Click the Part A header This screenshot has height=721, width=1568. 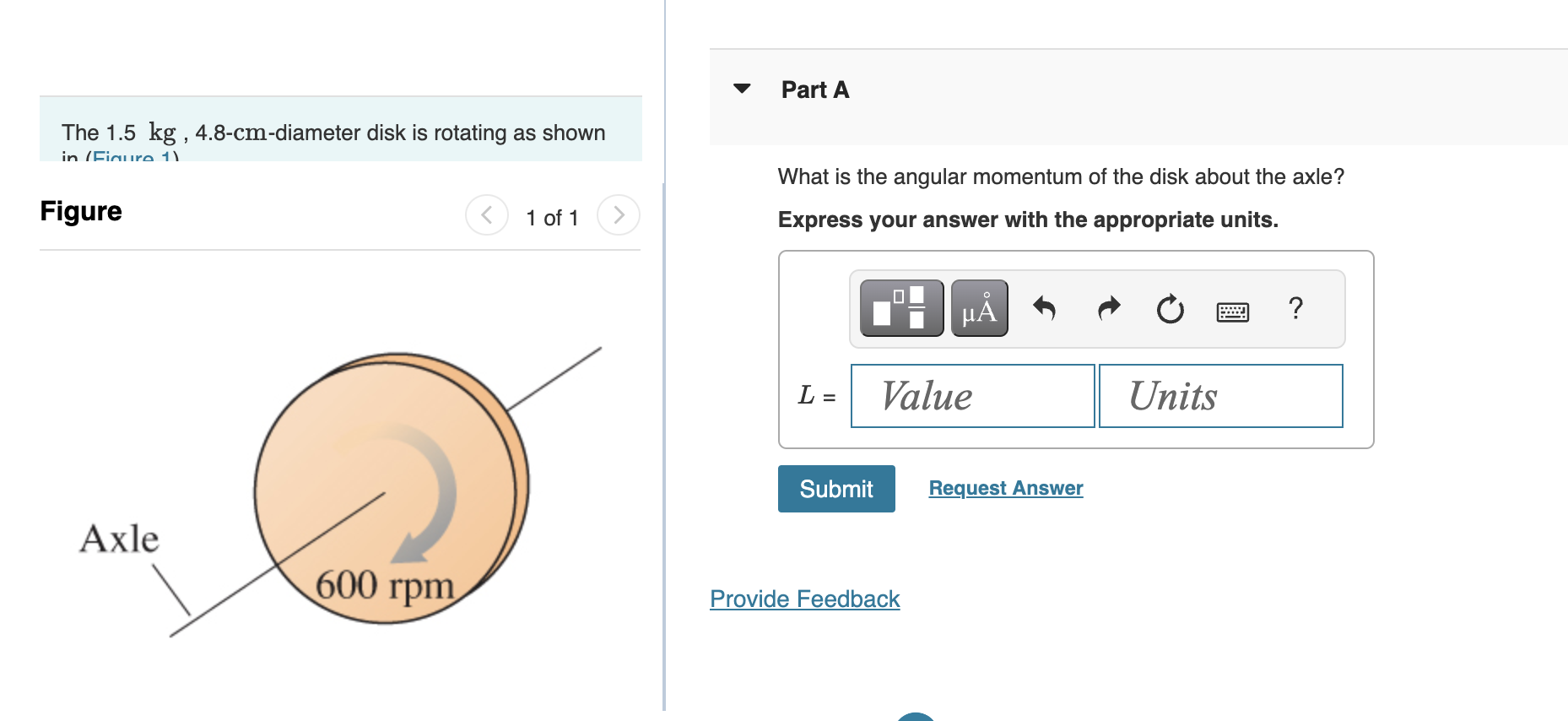click(x=814, y=89)
